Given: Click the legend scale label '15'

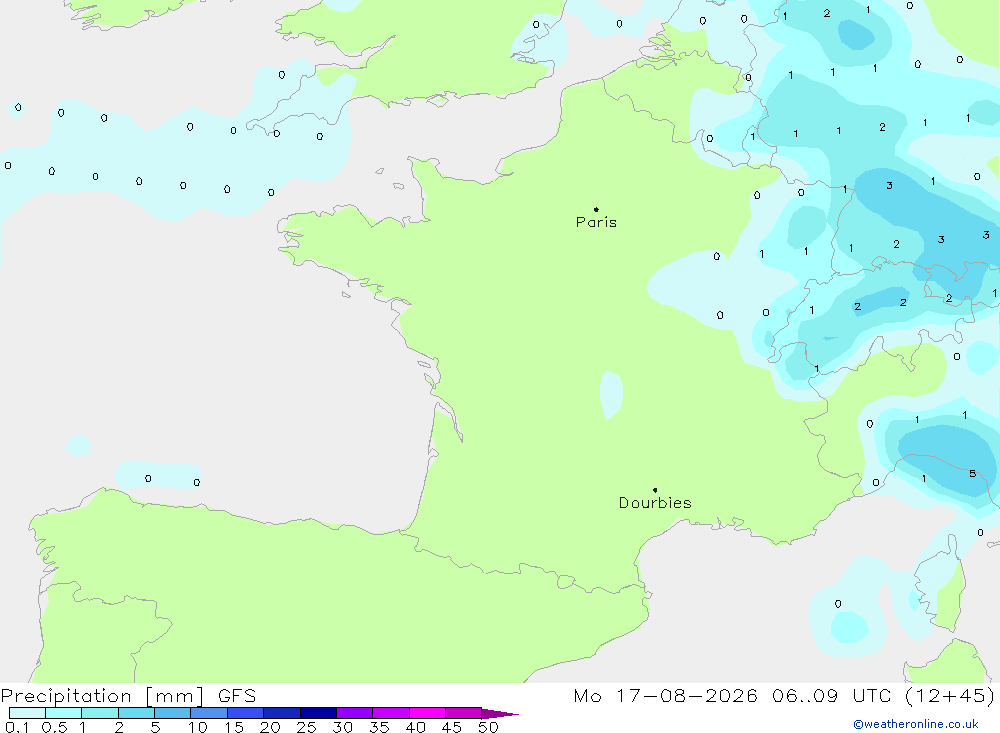Looking at the screenshot, I should point(234,727).
